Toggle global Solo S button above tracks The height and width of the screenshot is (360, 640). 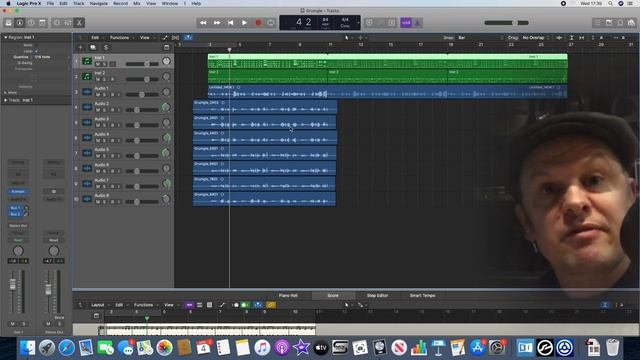point(106,48)
